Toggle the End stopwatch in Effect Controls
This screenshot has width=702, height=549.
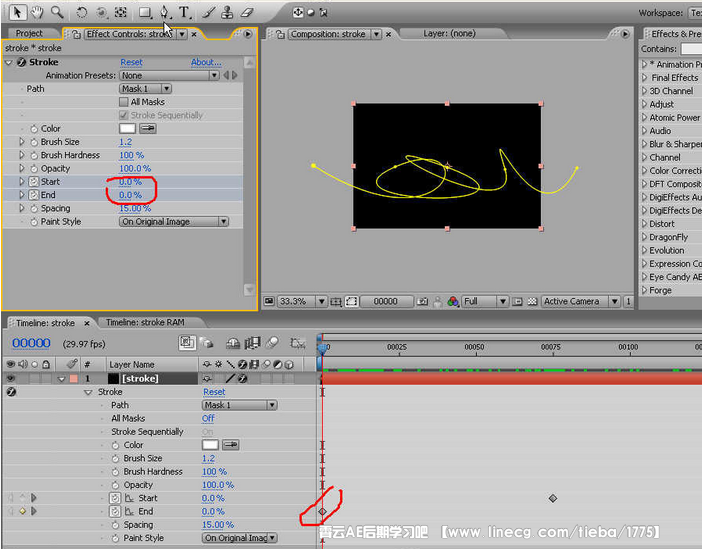pyautogui.click(x=34, y=195)
